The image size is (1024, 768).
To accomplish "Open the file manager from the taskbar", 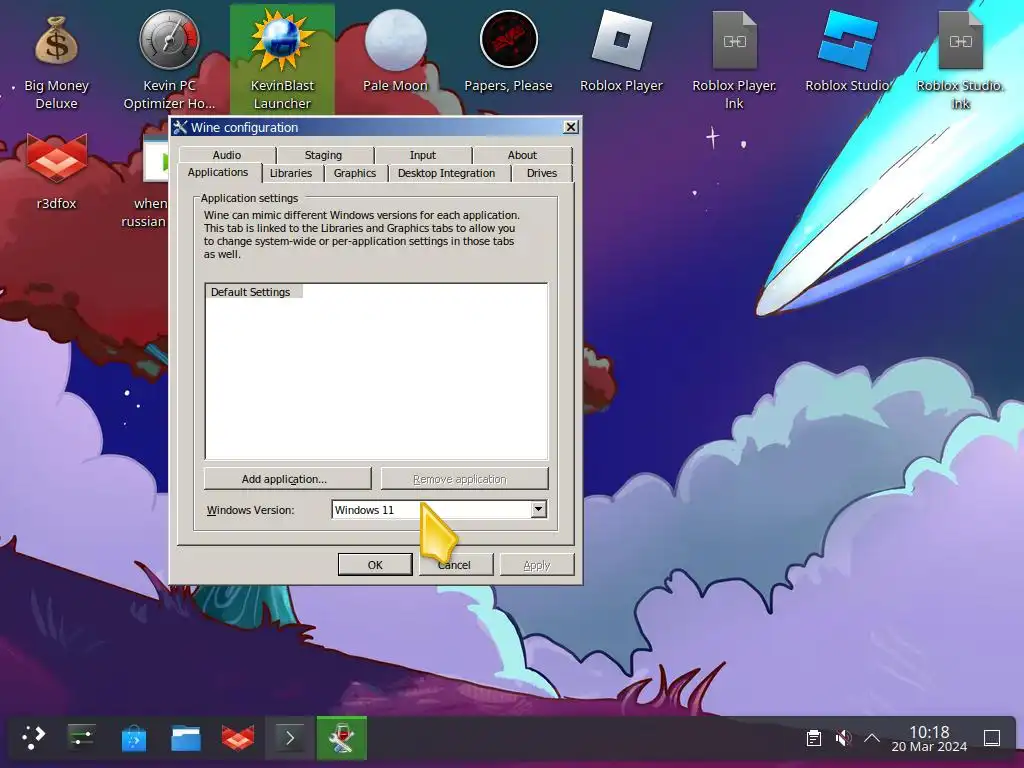I will (x=185, y=738).
